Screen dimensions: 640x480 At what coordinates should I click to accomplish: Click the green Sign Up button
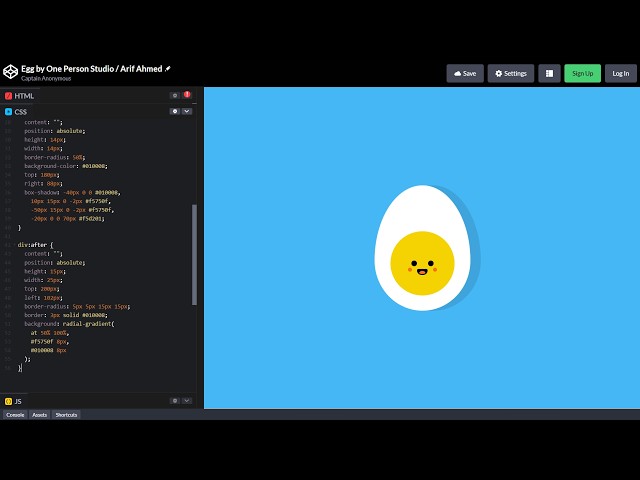pyautogui.click(x=582, y=73)
